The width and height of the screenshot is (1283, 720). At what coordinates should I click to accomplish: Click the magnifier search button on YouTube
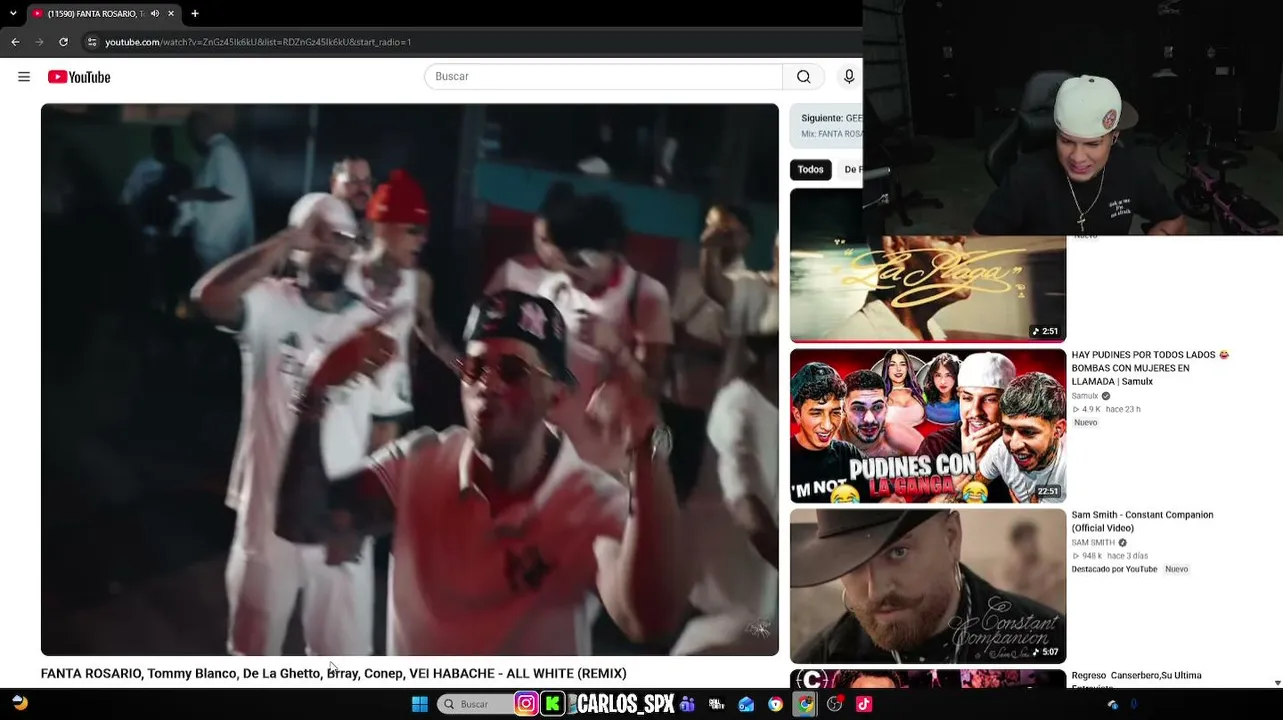point(803,77)
